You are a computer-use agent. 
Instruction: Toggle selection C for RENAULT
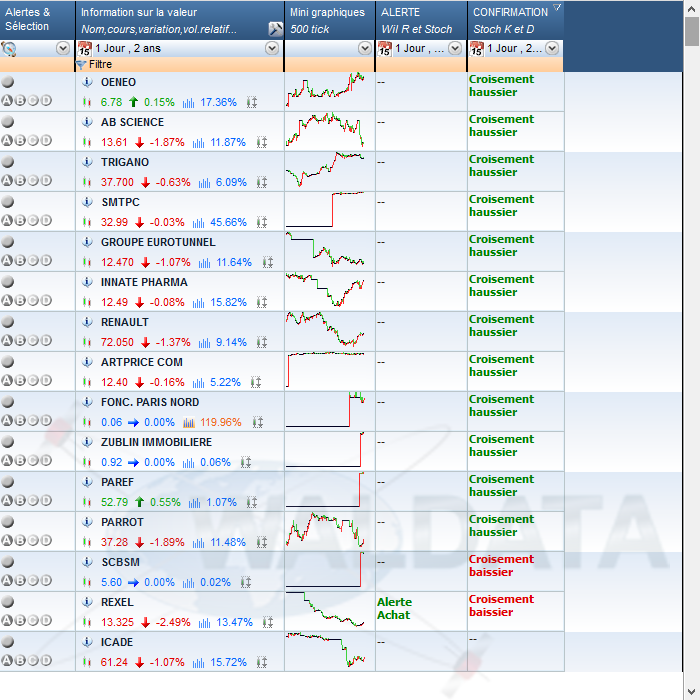[x=33, y=340]
